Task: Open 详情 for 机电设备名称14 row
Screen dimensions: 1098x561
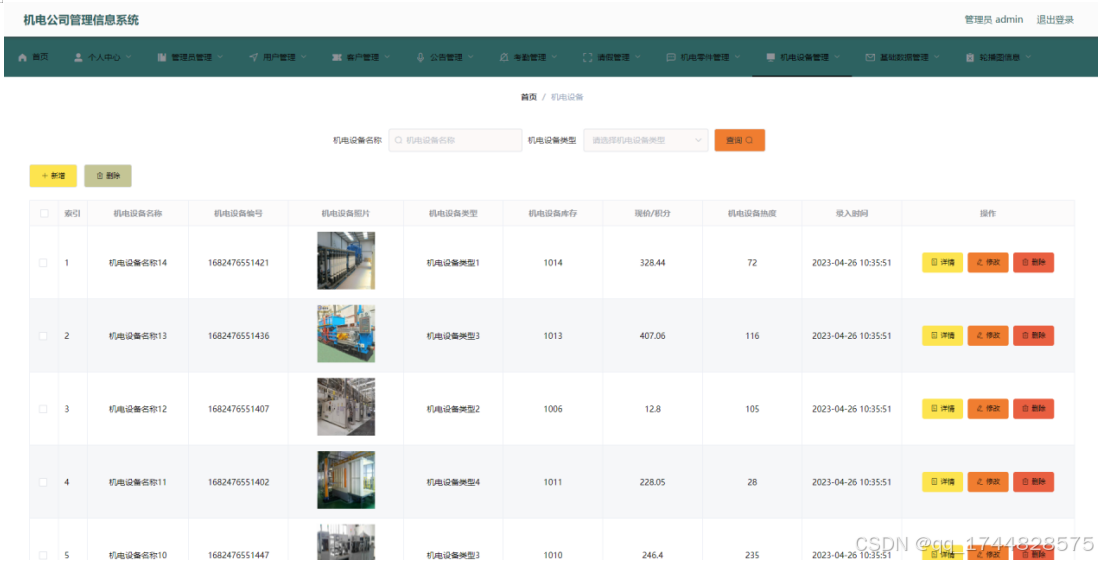Action: coord(943,263)
